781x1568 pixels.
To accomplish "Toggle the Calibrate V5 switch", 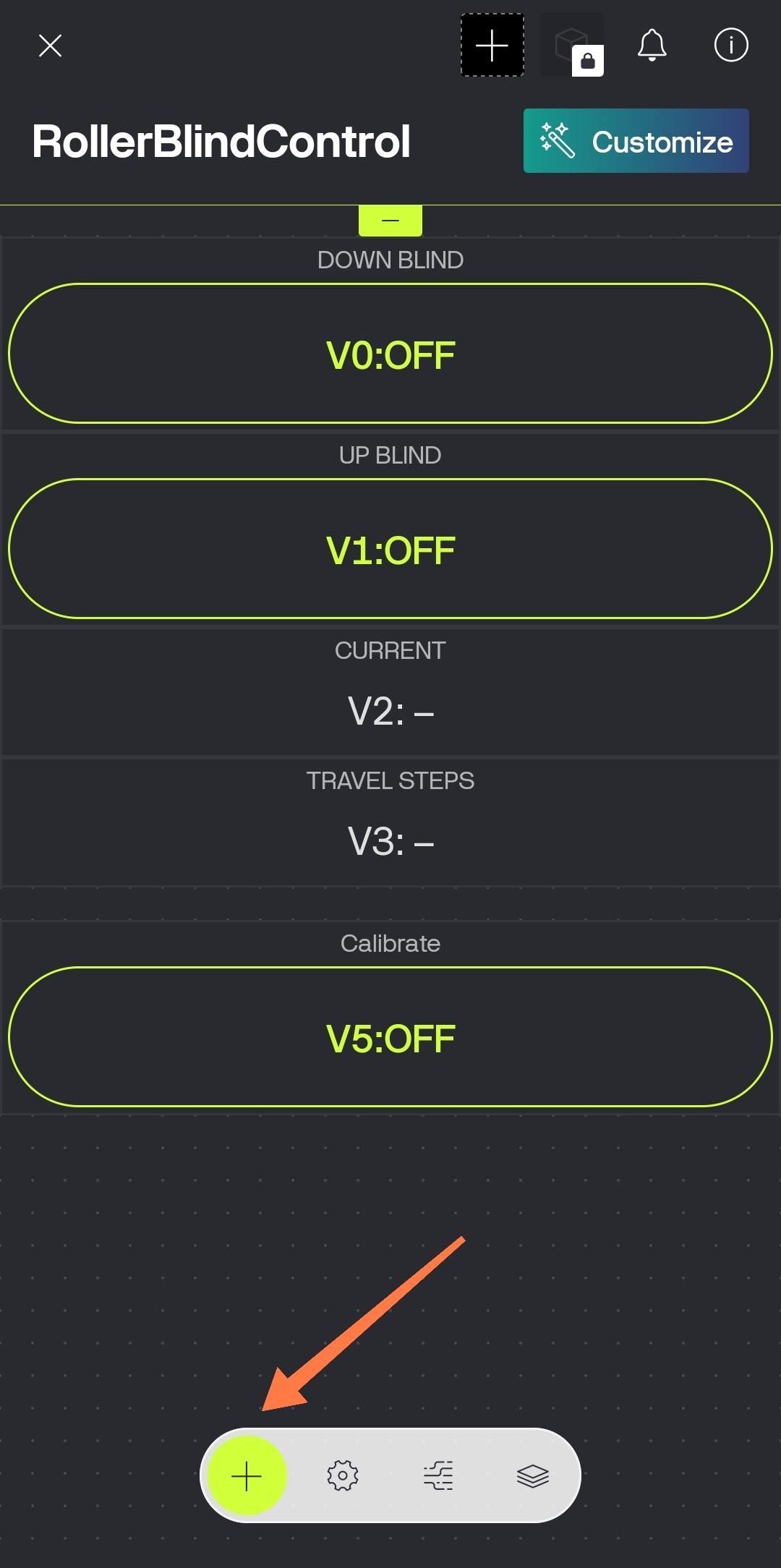I will point(390,1037).
